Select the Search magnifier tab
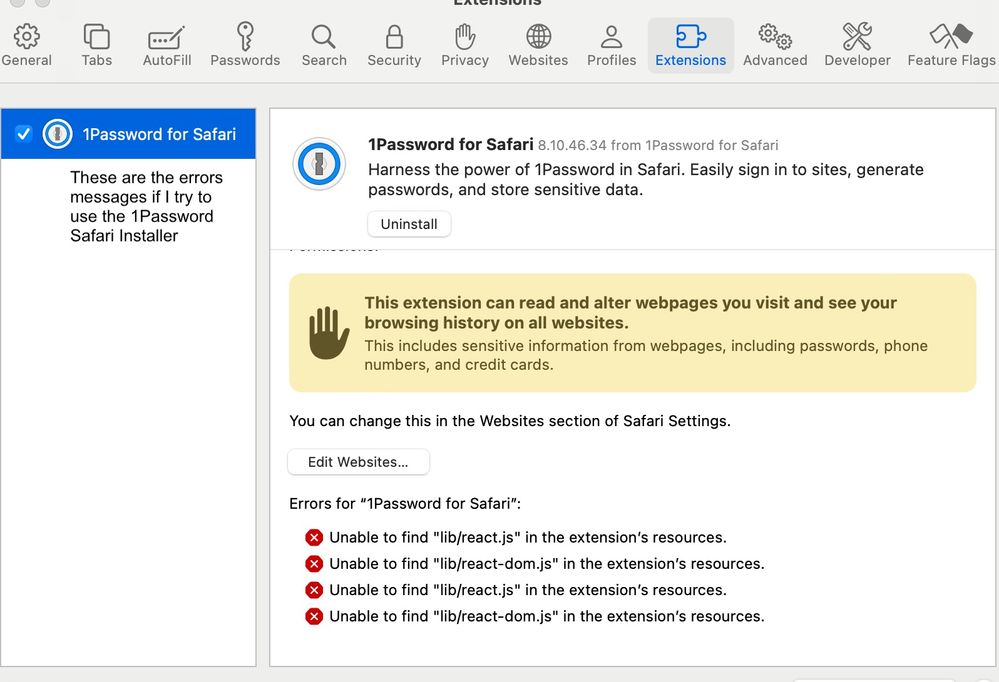Image resolution: width=999 pixels, height=682 pixels. tap(324, 45)
